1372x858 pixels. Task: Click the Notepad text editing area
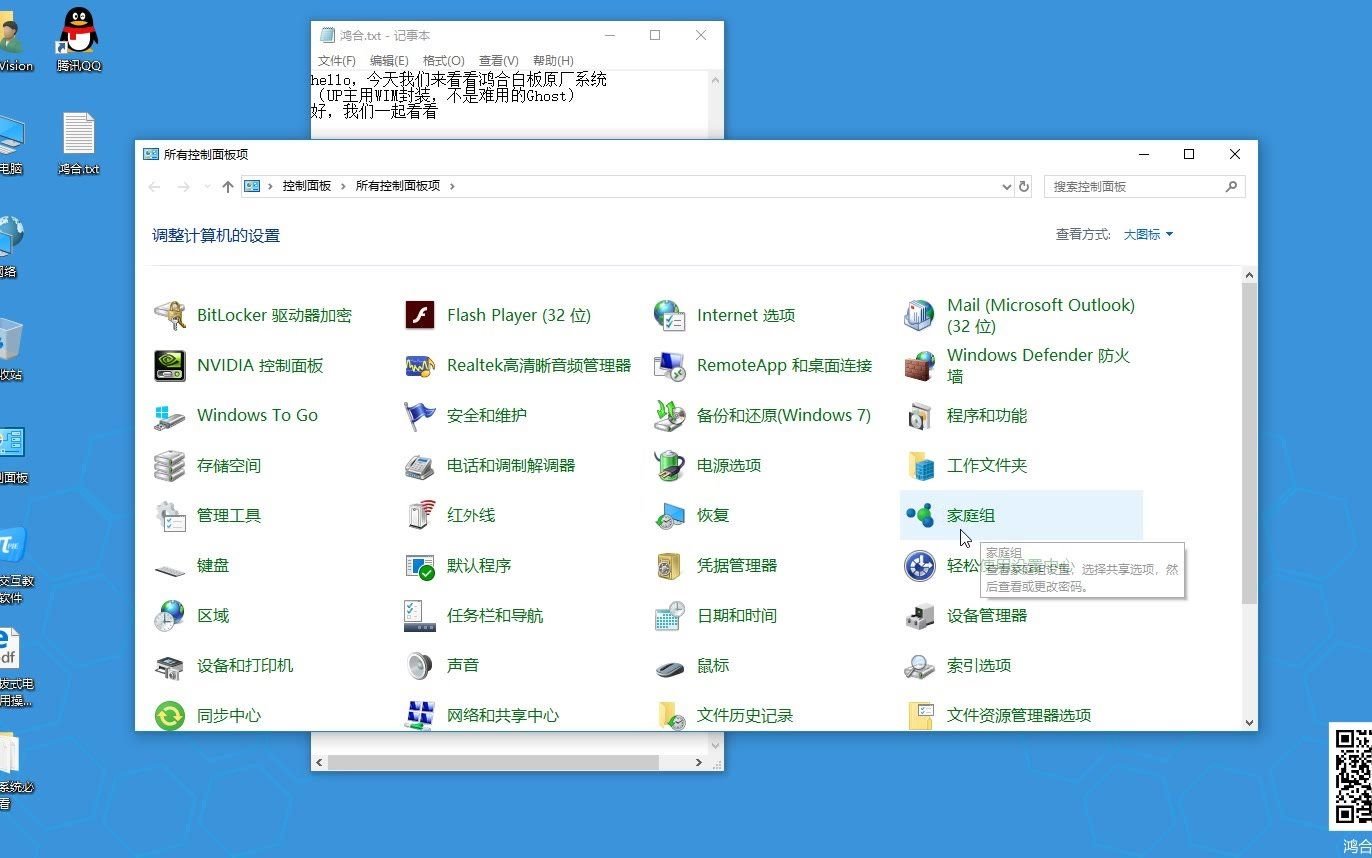509,104
